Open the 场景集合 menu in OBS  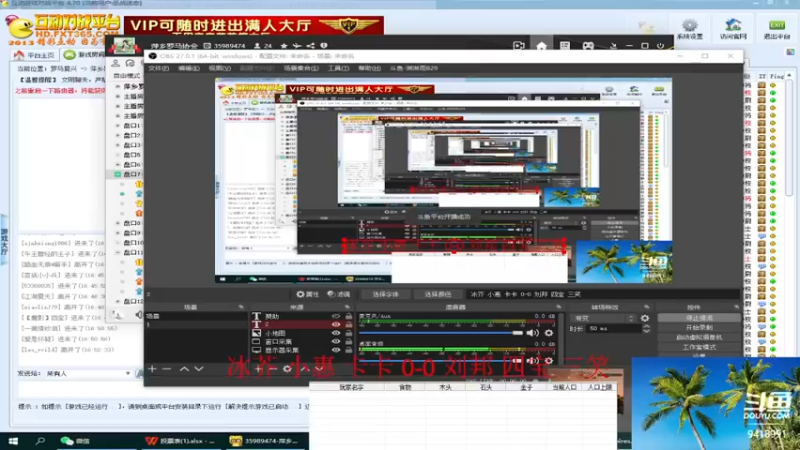pyautogui.click(x=301, y=68)
